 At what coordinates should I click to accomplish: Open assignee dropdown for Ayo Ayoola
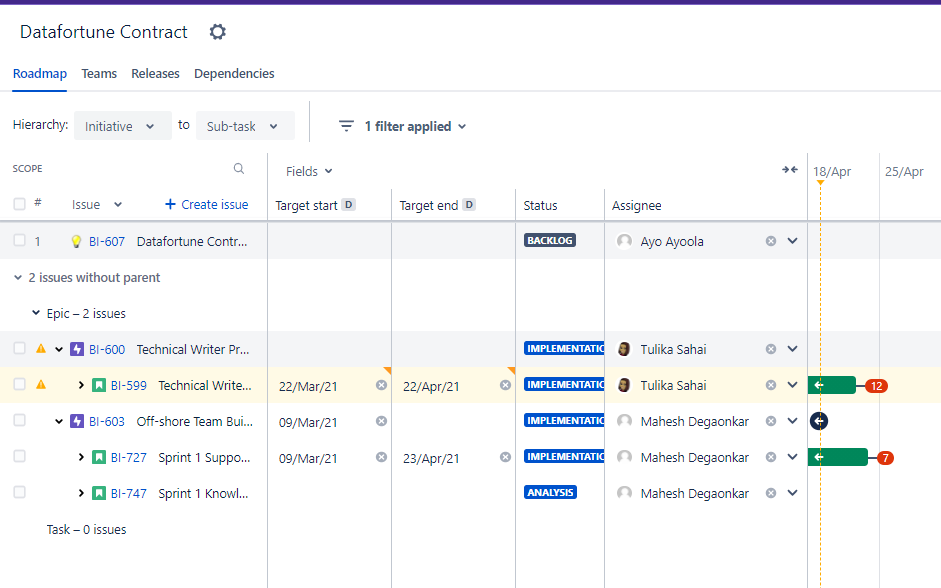point(792,241)
